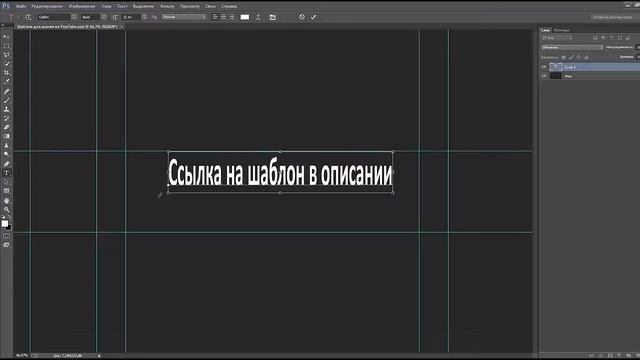Open the layer blend mode dropdown
Screen dimensions: 640x360
coord(572,47)
